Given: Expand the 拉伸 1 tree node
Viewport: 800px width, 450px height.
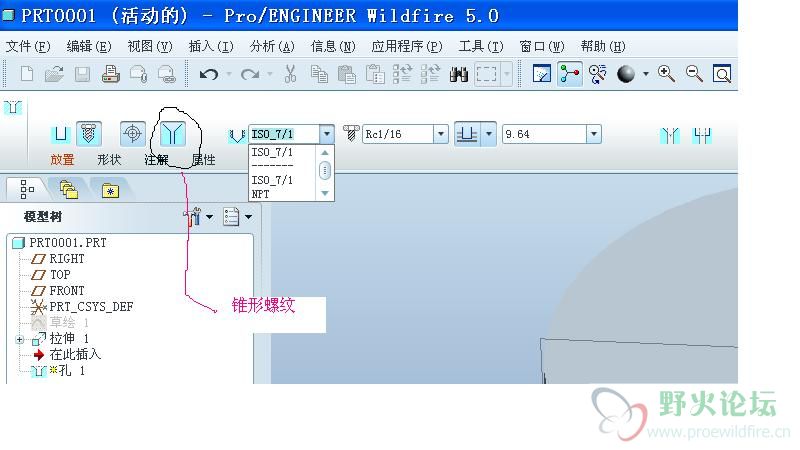Looking at the screenshot, I should pyautogui.click(x=19, y=339).
